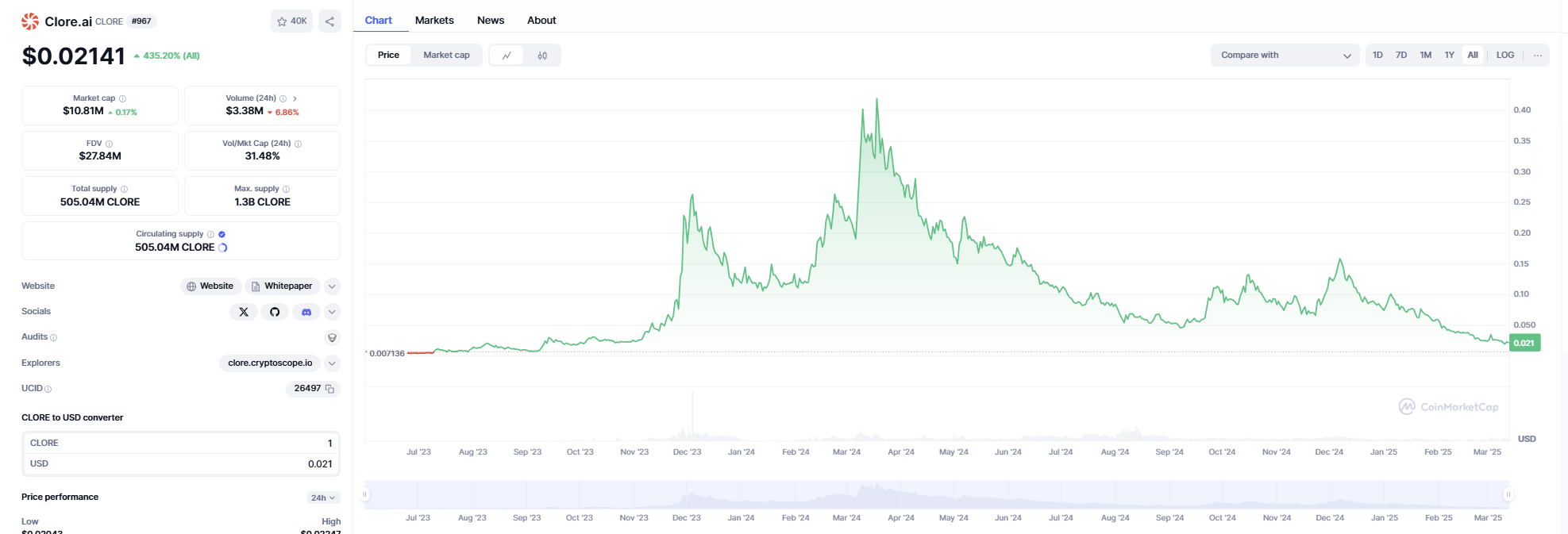
Task: Open the Compare with dropdown
Action: click(1285, 56)
